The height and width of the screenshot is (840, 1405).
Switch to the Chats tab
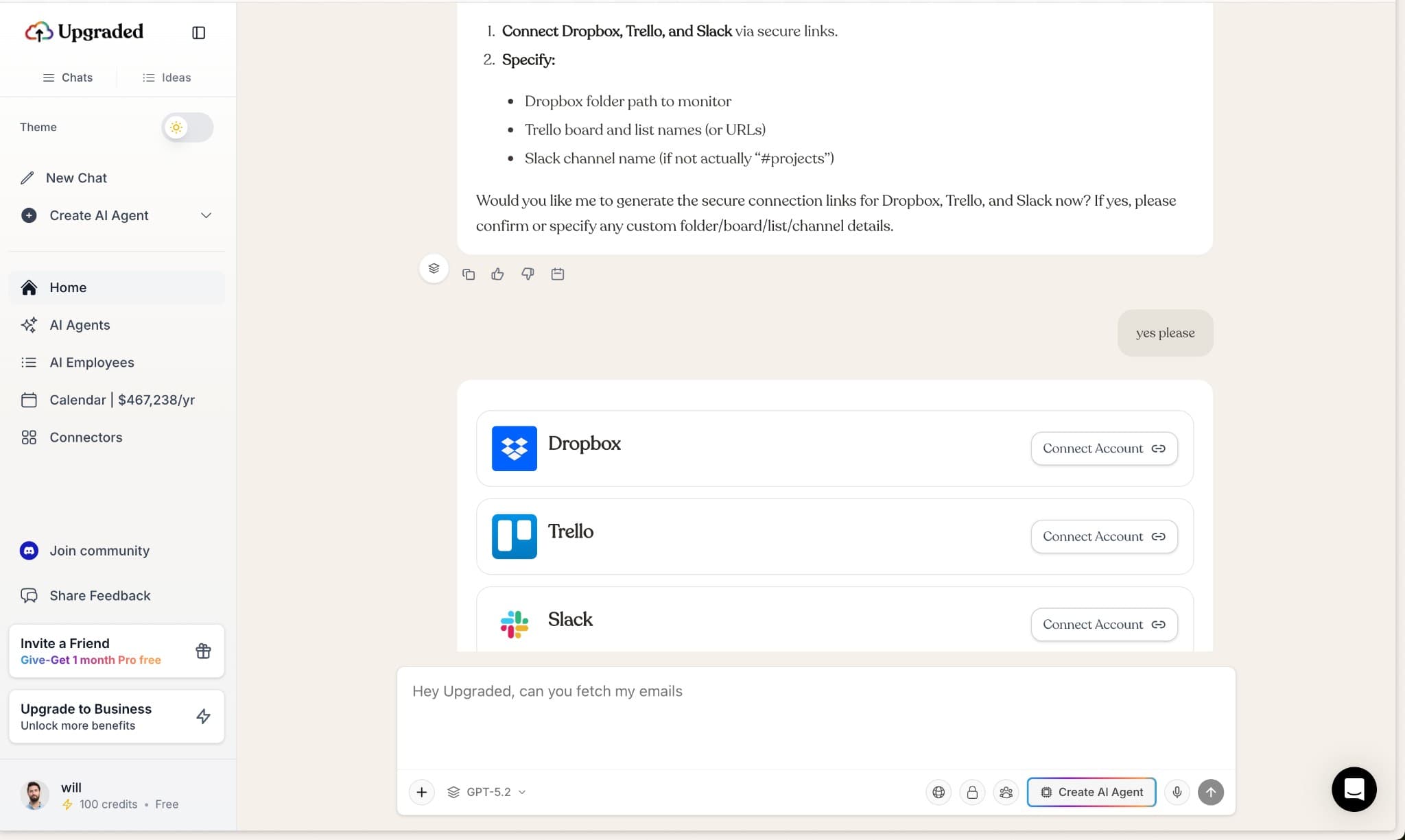[68, 77]
